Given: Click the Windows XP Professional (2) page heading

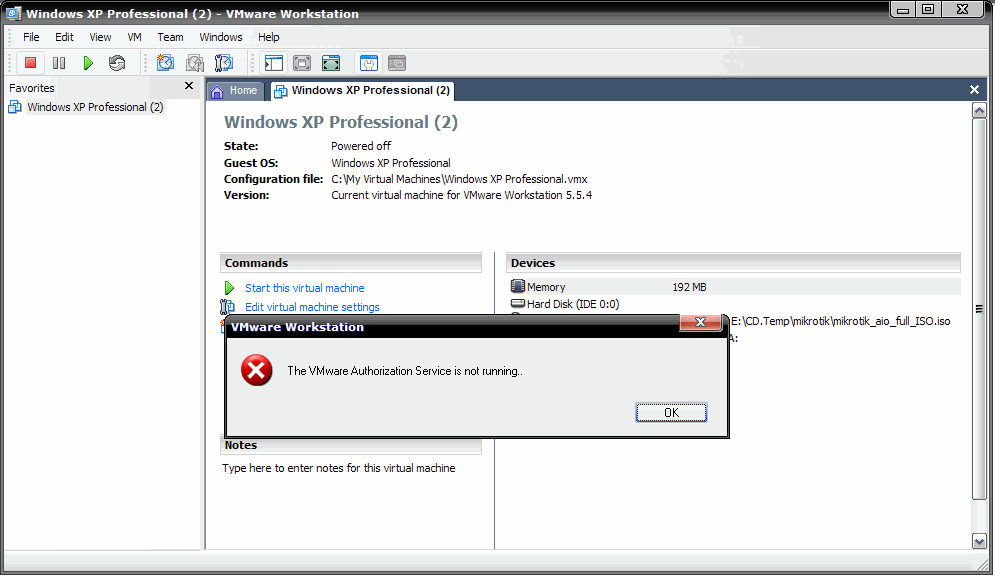Looking at the screenshot, I should (x=341, y=122).
